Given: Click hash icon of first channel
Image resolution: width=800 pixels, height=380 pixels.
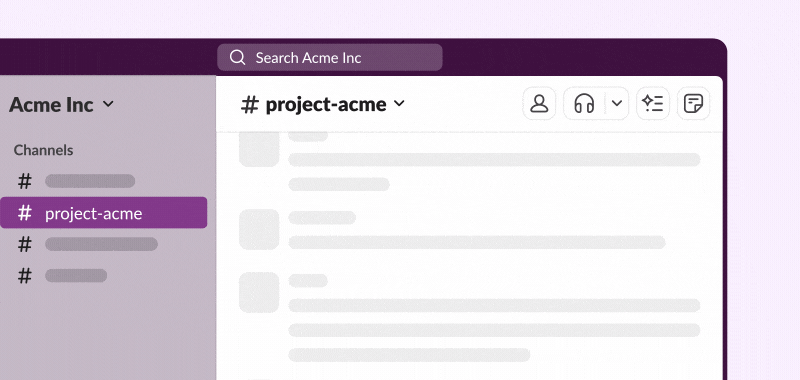Looking at the screenshot, I should coord(24,181).
